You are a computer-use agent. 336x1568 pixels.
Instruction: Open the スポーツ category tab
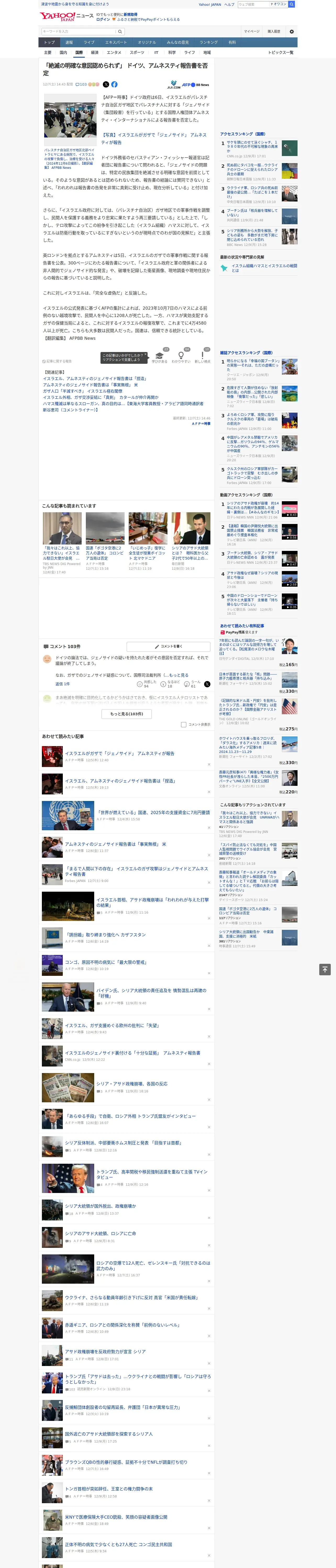(137, 52)
